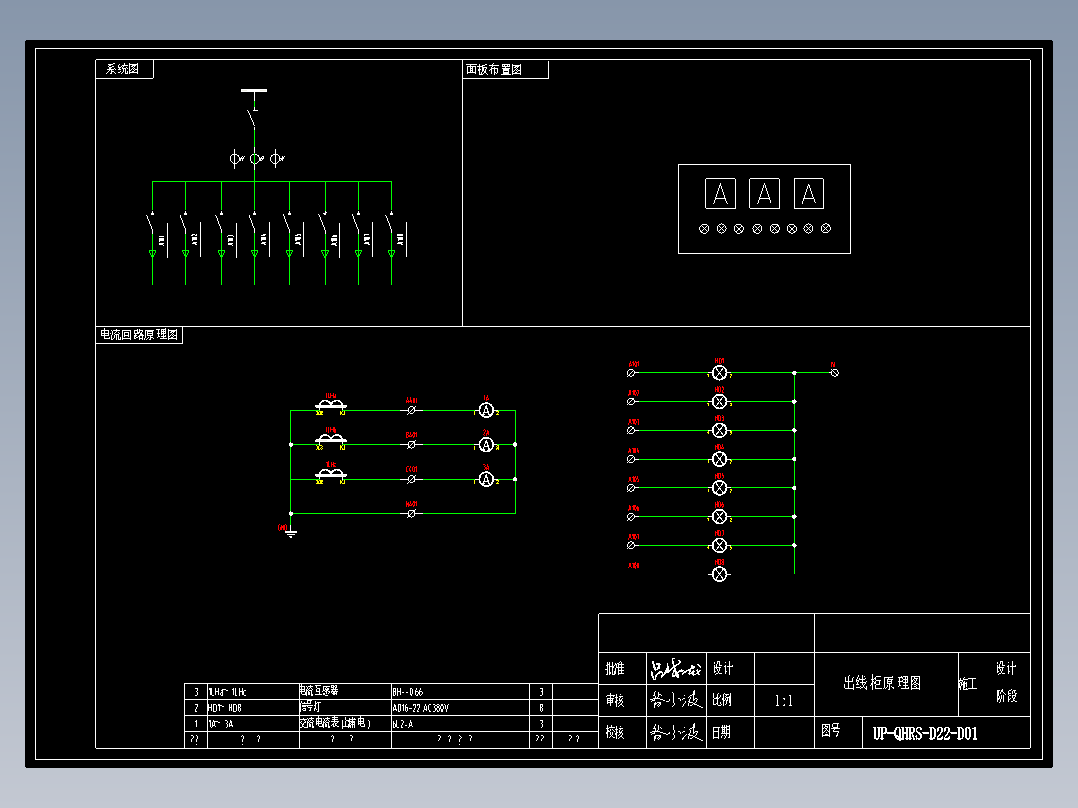Select the terminal on the bottom neutral wire
This screenshot has height=808, width=1078.
coord(411,514)
